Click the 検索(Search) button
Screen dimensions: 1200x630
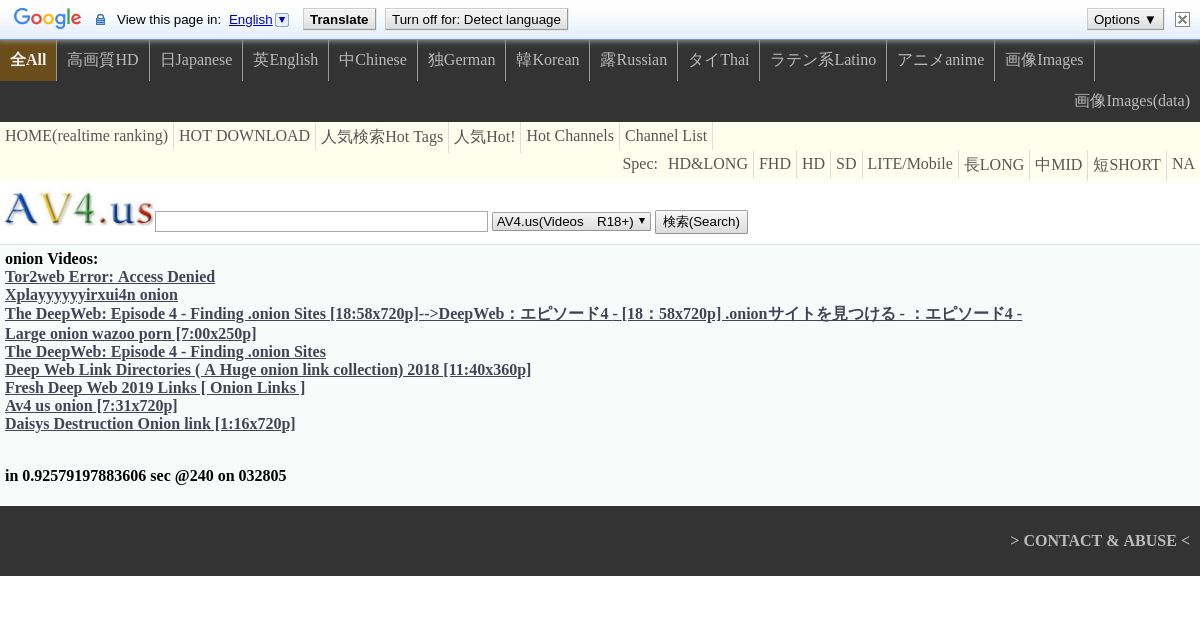point(701,221)
